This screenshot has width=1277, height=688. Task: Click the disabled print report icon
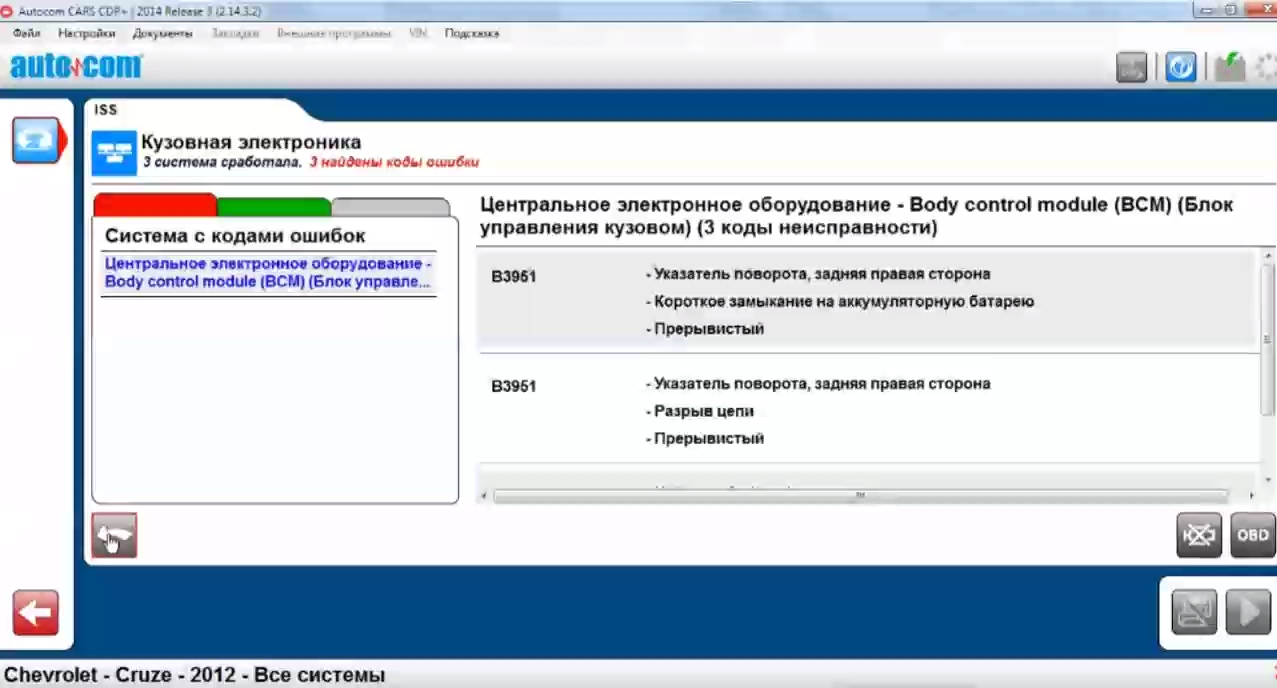tap(1194, 611)
